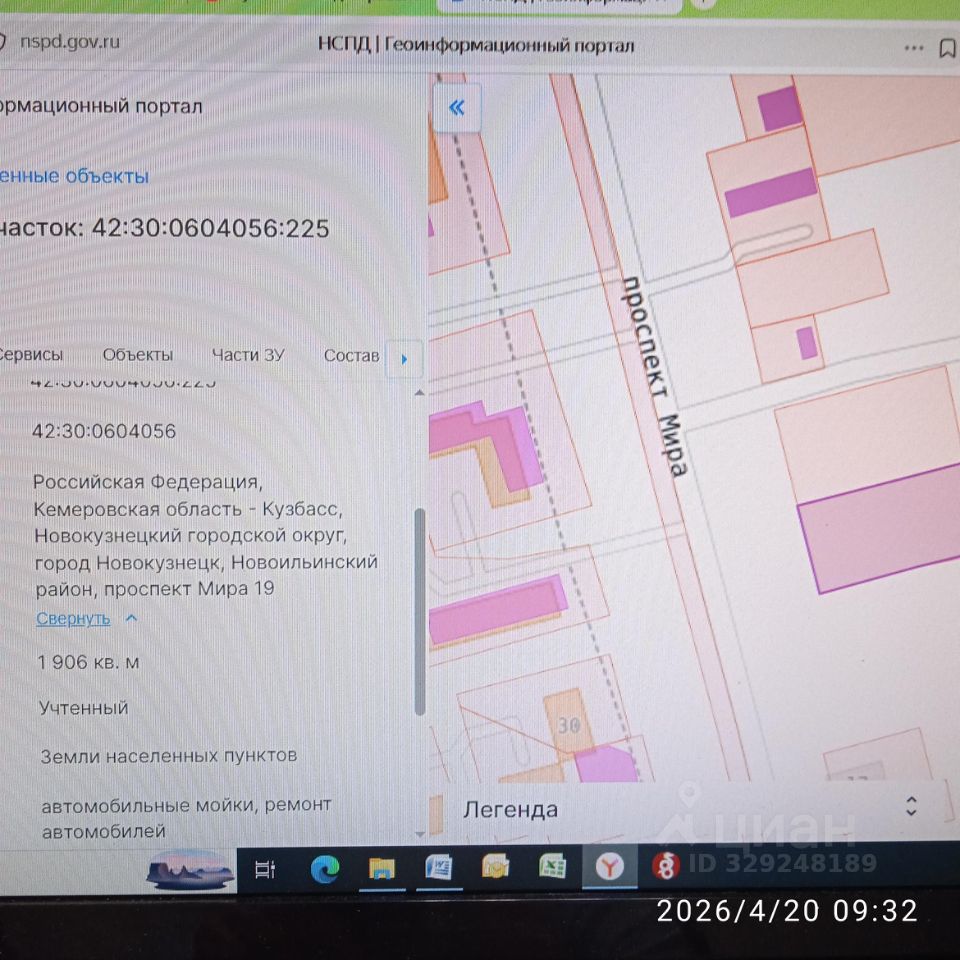960x960 pixels.
Task: Expand the Легенда panel
Action: pyautogui.click(x=911, y=806)
